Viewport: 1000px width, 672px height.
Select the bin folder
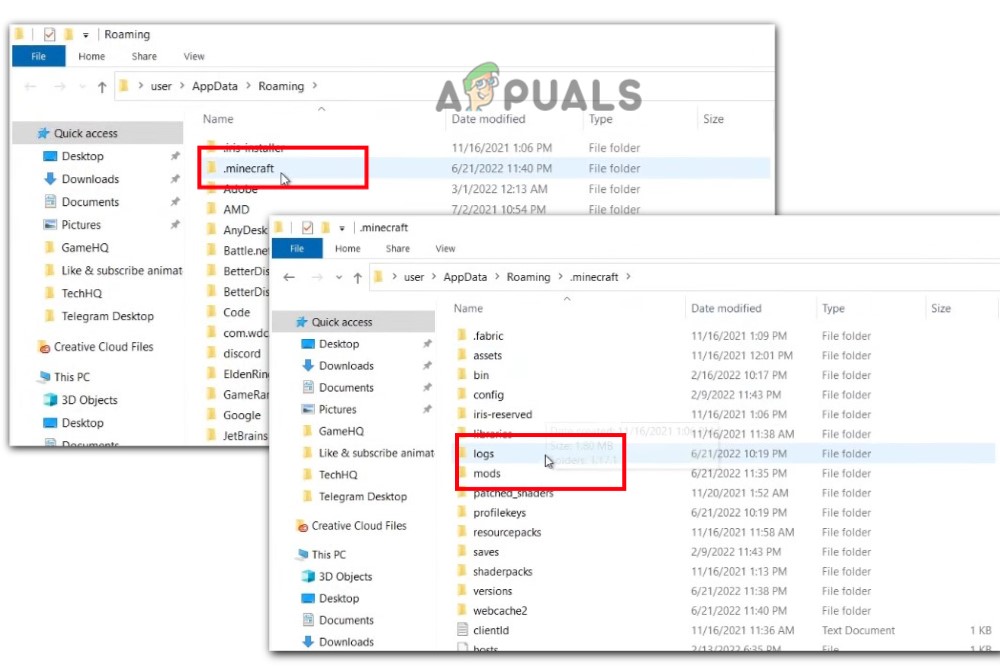(x=481, y=376)
